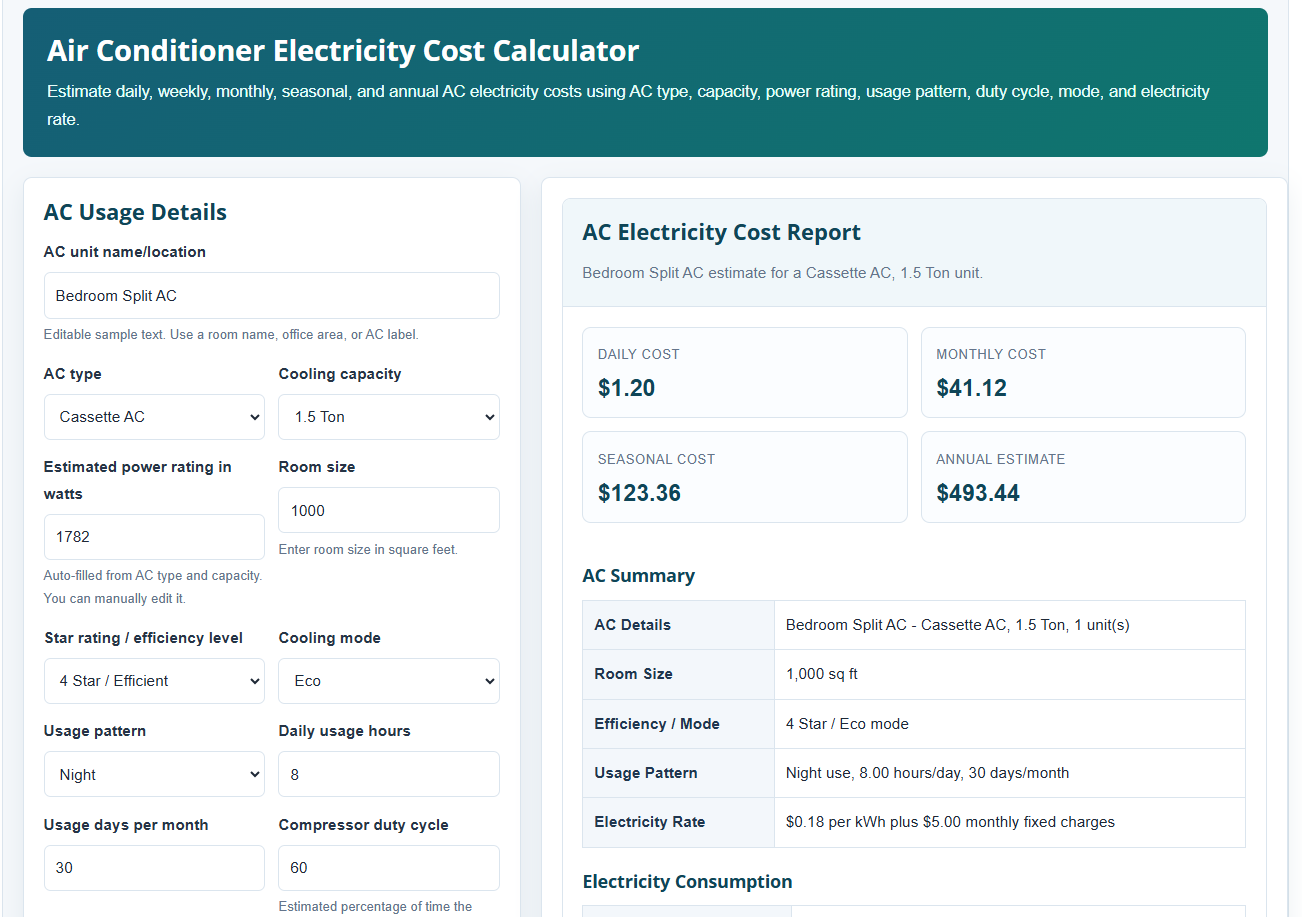Click the Room size input field

389,510
